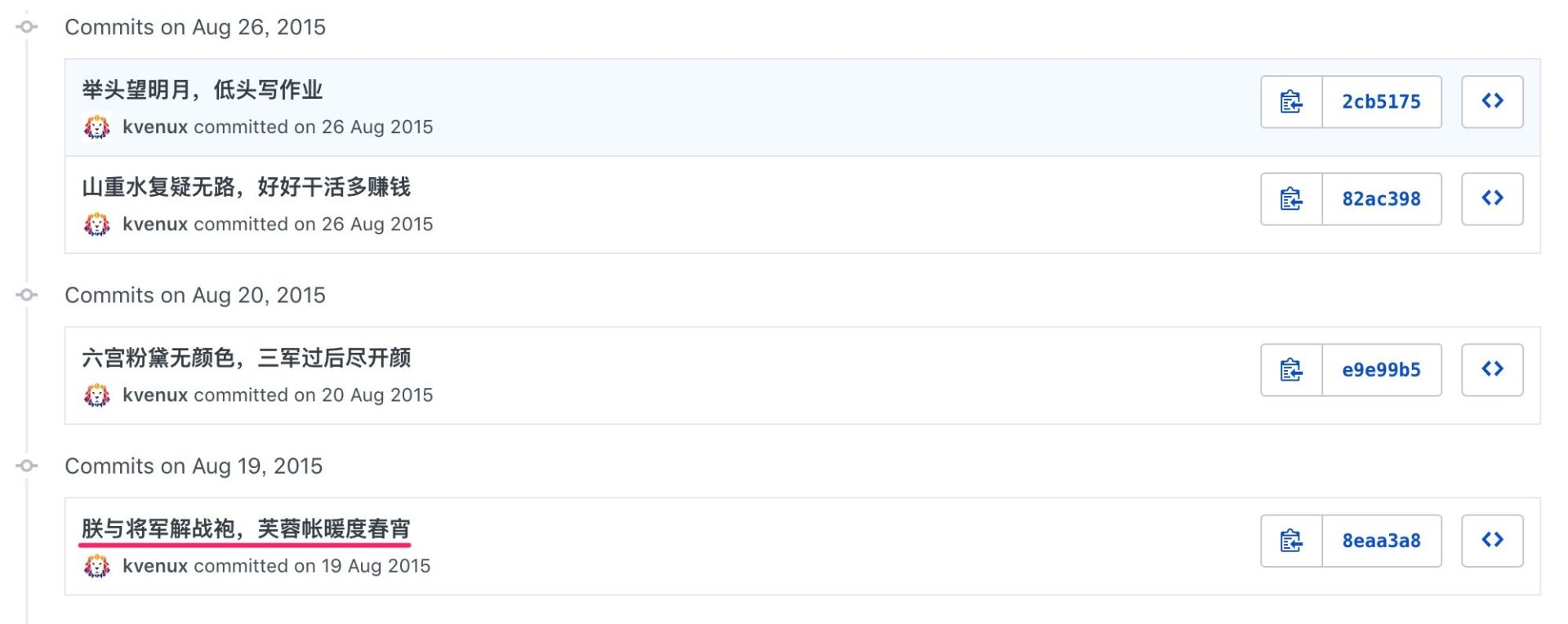Open commit hash link 8eaa3a8
This screenshot has width=1568, height=624.
coord(1382,541)
